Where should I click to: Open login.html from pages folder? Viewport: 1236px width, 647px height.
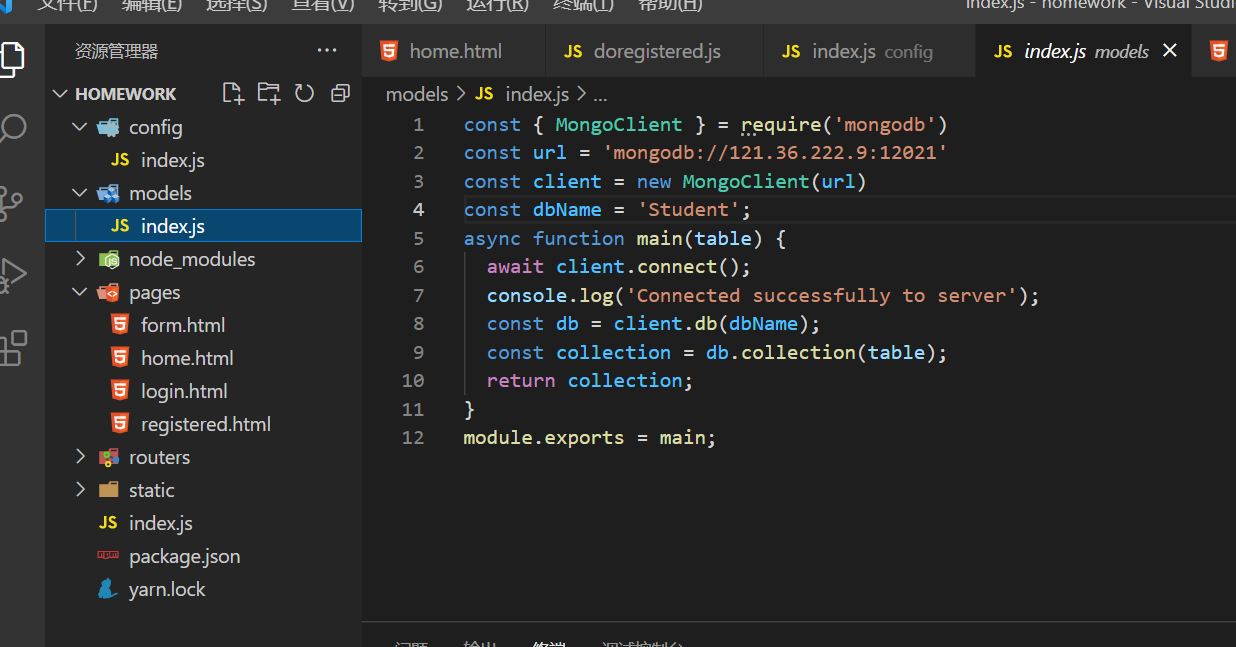[x=184, y=391]
